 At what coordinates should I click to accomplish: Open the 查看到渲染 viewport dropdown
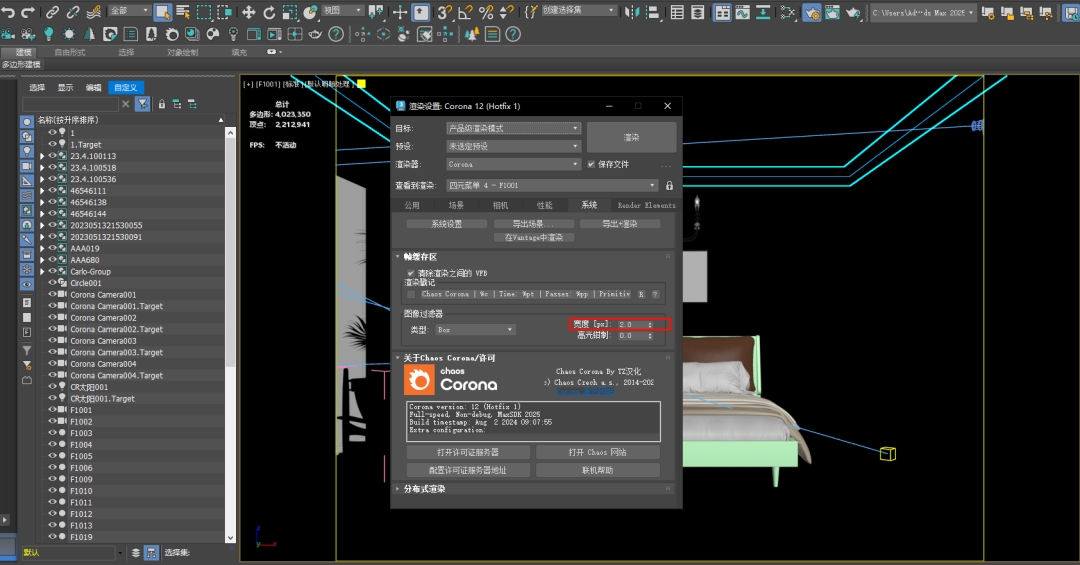tap(552, 185)
